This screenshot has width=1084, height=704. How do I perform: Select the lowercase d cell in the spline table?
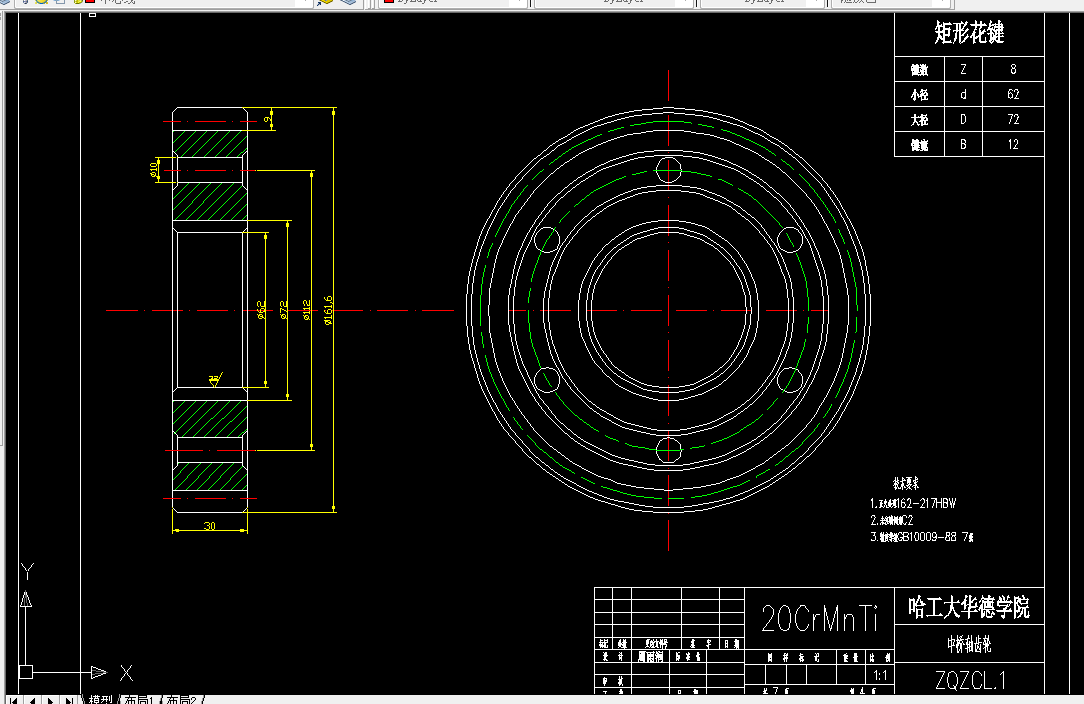(x=963, y=94)
